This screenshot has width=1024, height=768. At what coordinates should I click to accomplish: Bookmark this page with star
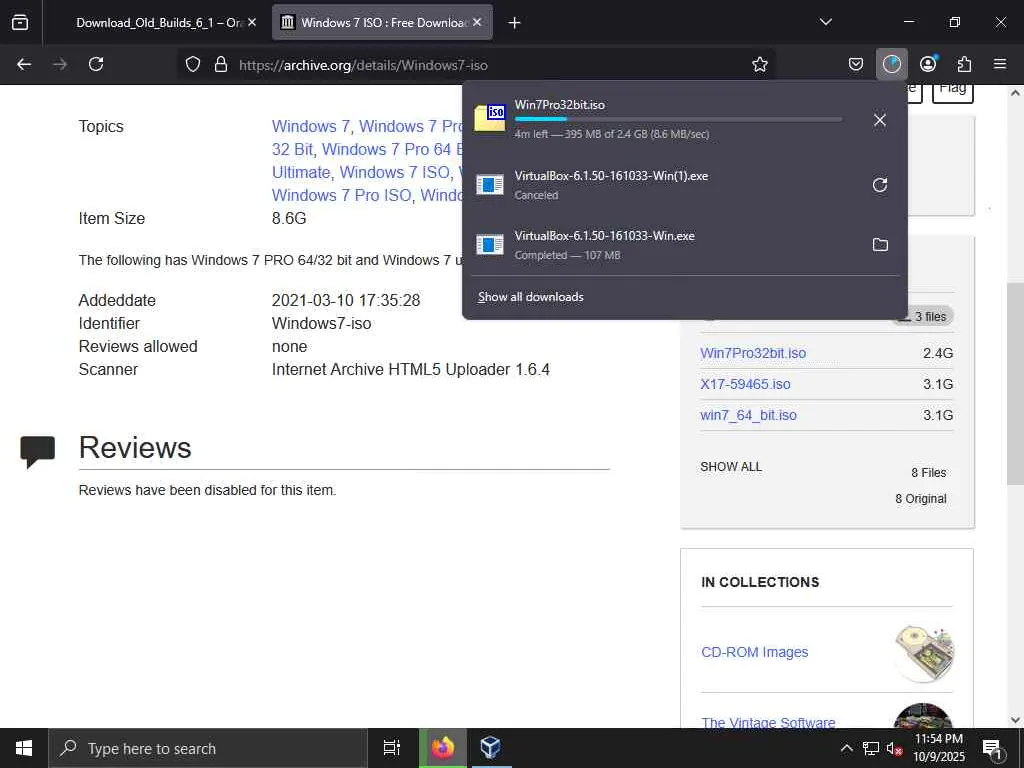pos(760,64)
